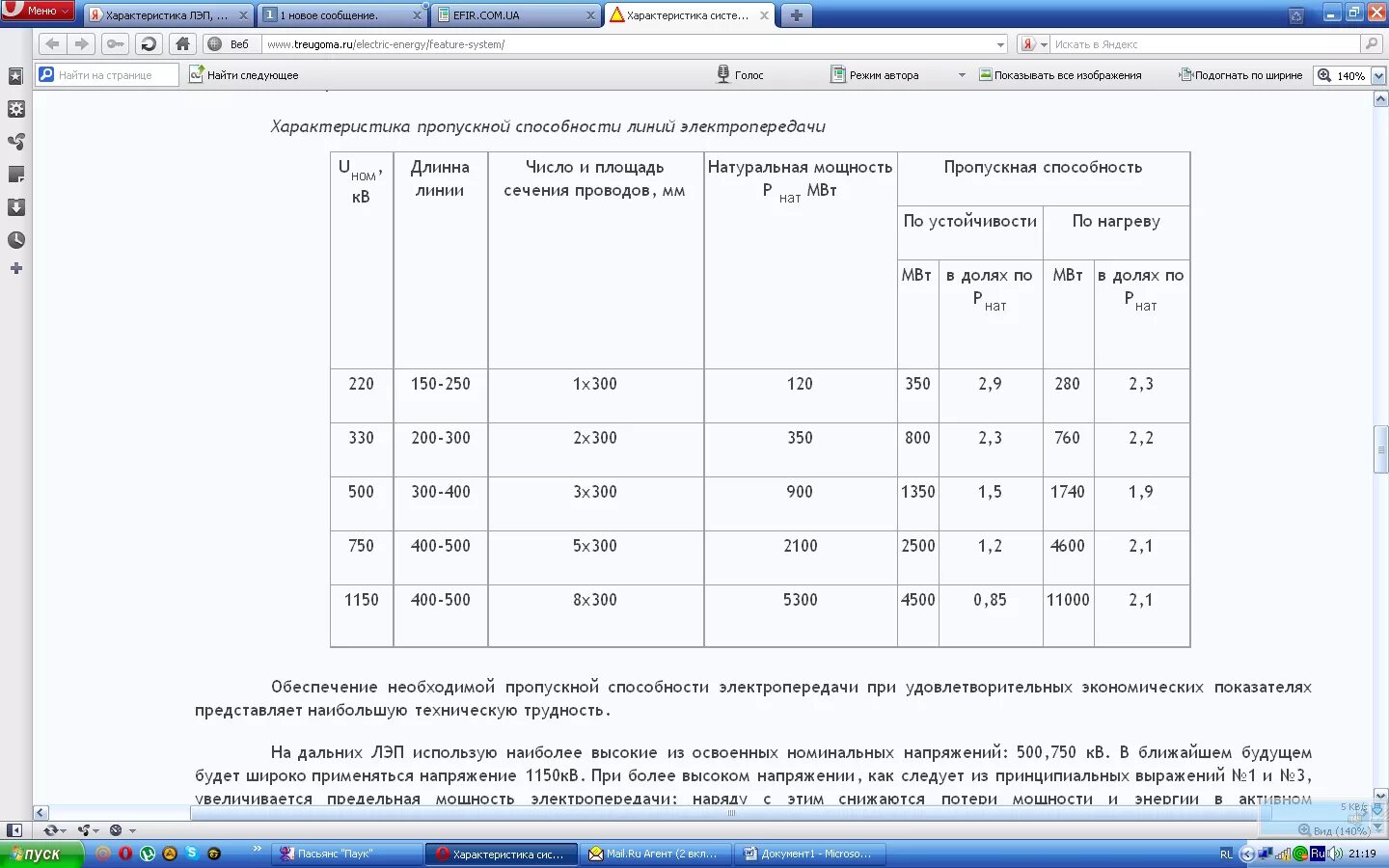Toggle Показывать все изображения
Screen dimensions: 1389x868
pyautogui.click(x=1060, y=74)
